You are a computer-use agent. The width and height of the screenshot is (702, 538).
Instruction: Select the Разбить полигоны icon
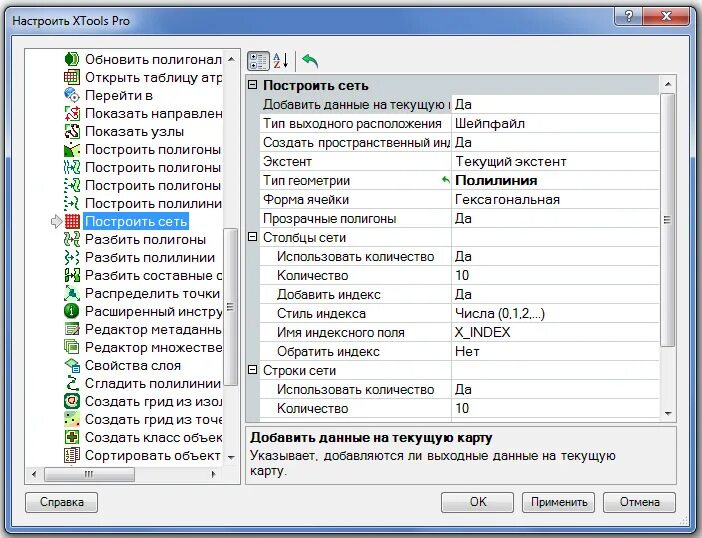coord(72,239)
